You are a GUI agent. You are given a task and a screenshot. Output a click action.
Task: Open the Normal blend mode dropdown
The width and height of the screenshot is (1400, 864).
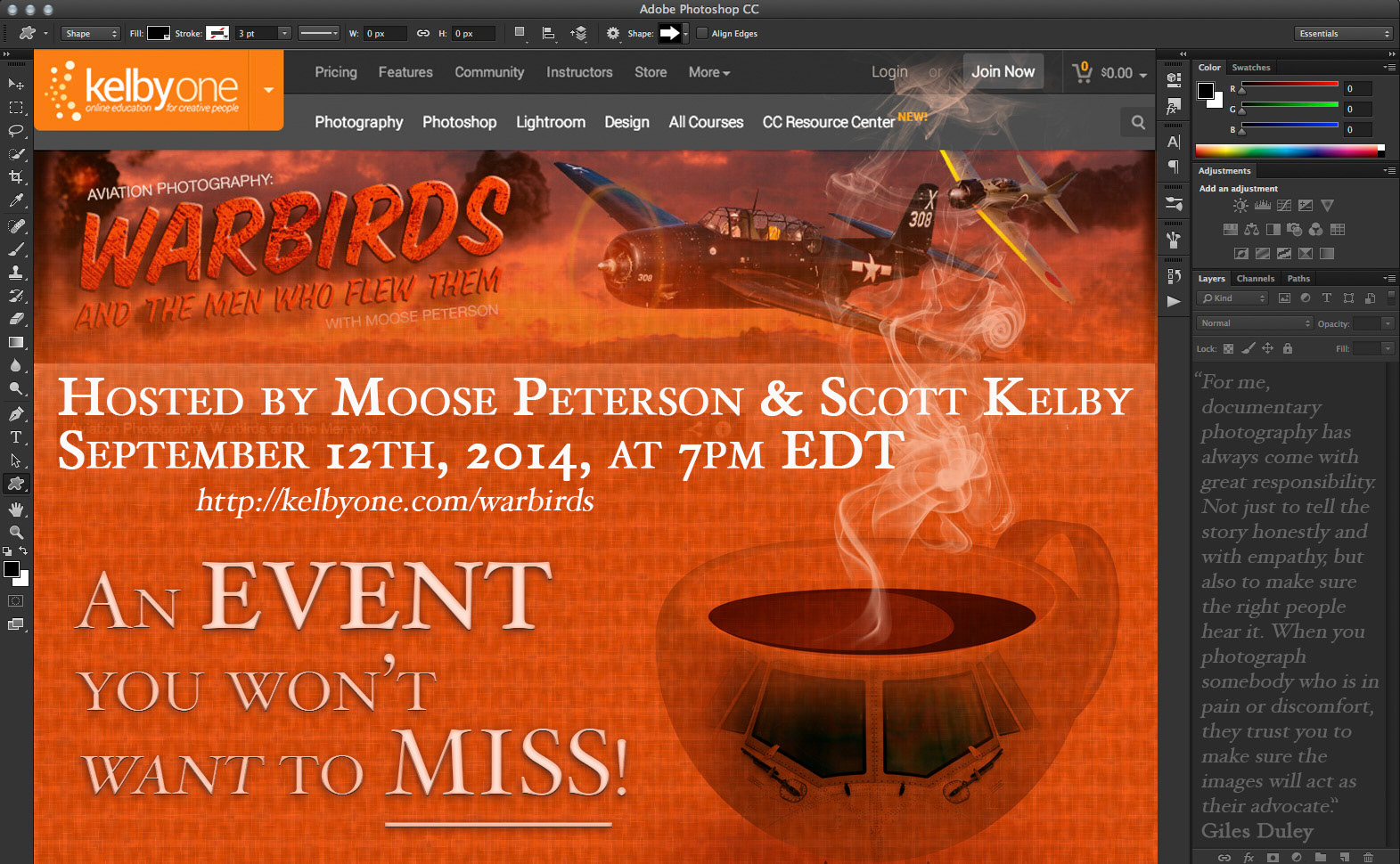pos(1255,323)
